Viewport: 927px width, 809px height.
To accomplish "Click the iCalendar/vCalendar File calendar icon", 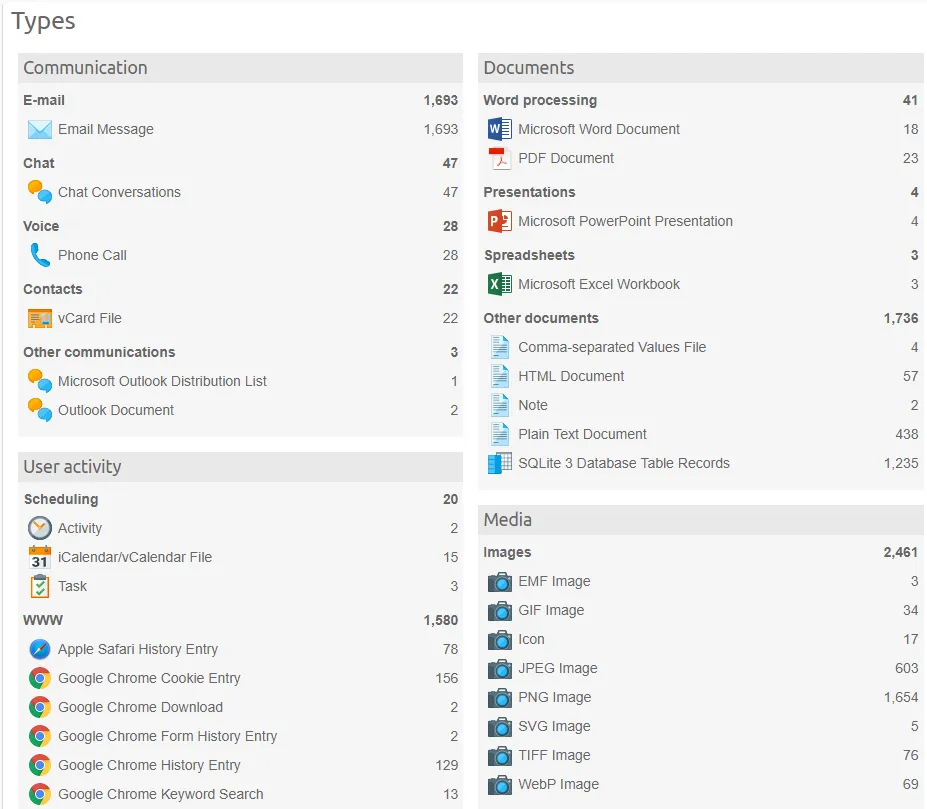I will 40,557.
